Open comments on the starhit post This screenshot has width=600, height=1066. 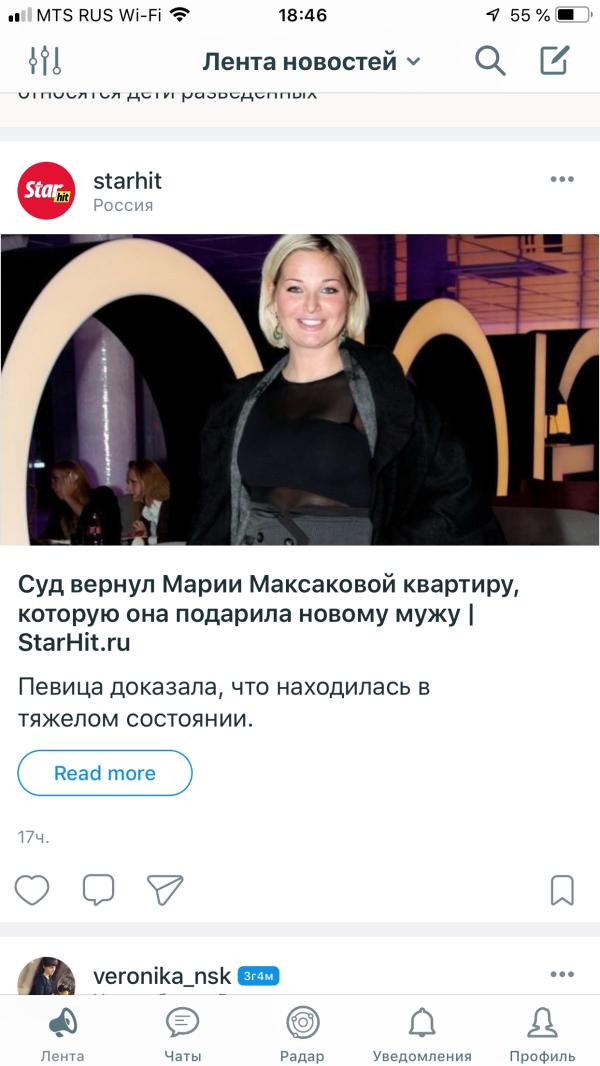click(x=99, y=890)
